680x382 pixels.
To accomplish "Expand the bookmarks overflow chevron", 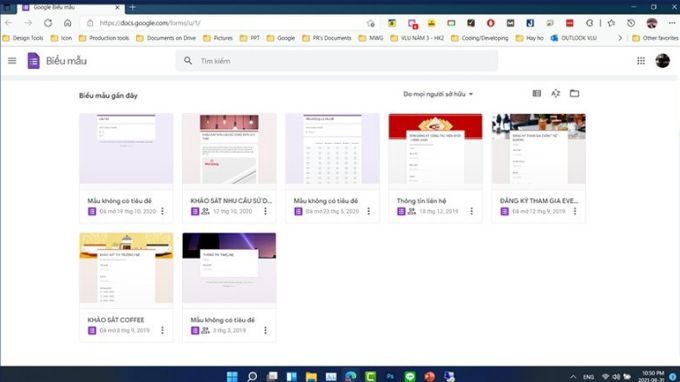I will click(620, 38).
